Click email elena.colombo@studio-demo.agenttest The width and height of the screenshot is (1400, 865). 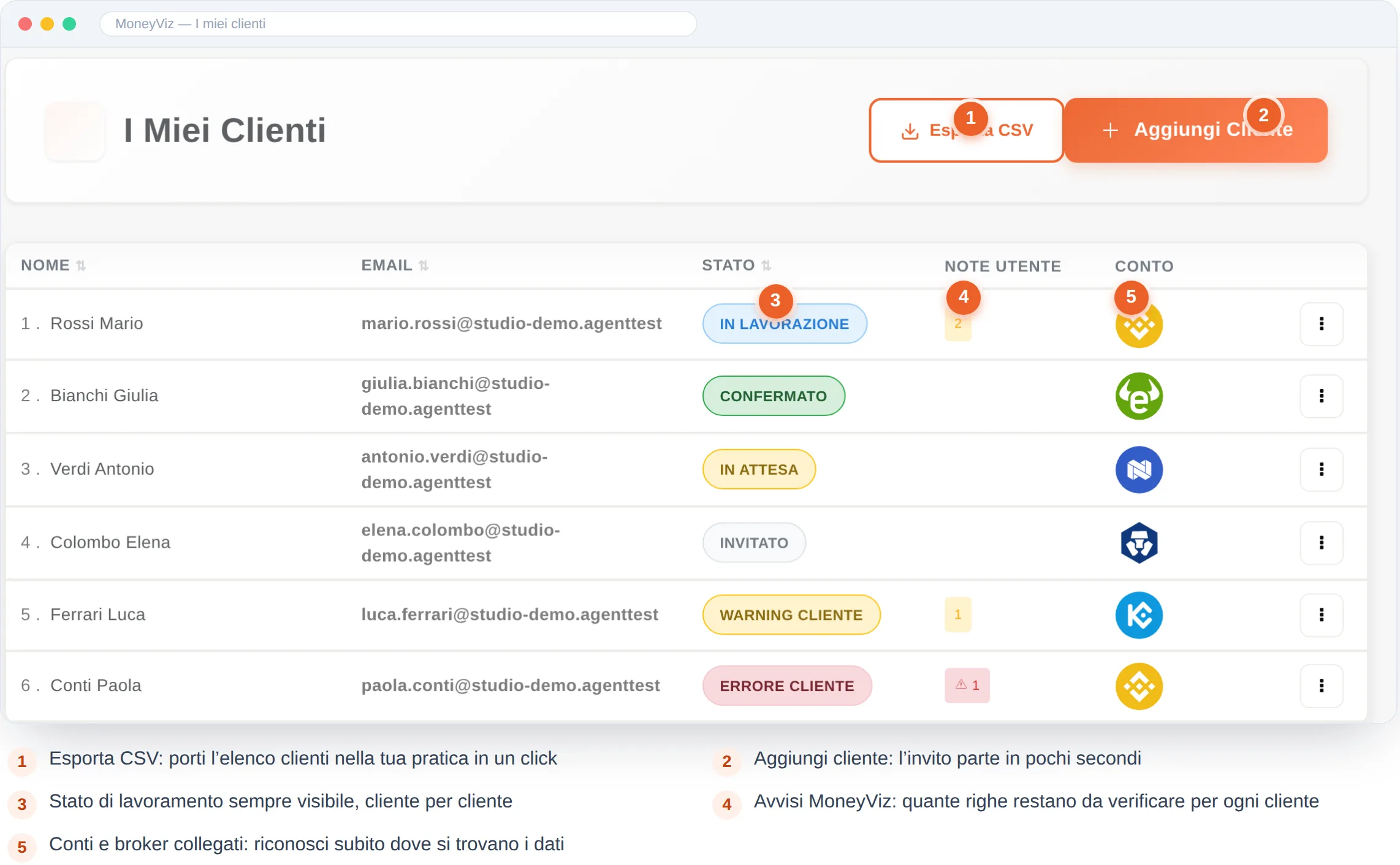coord(460,542)
